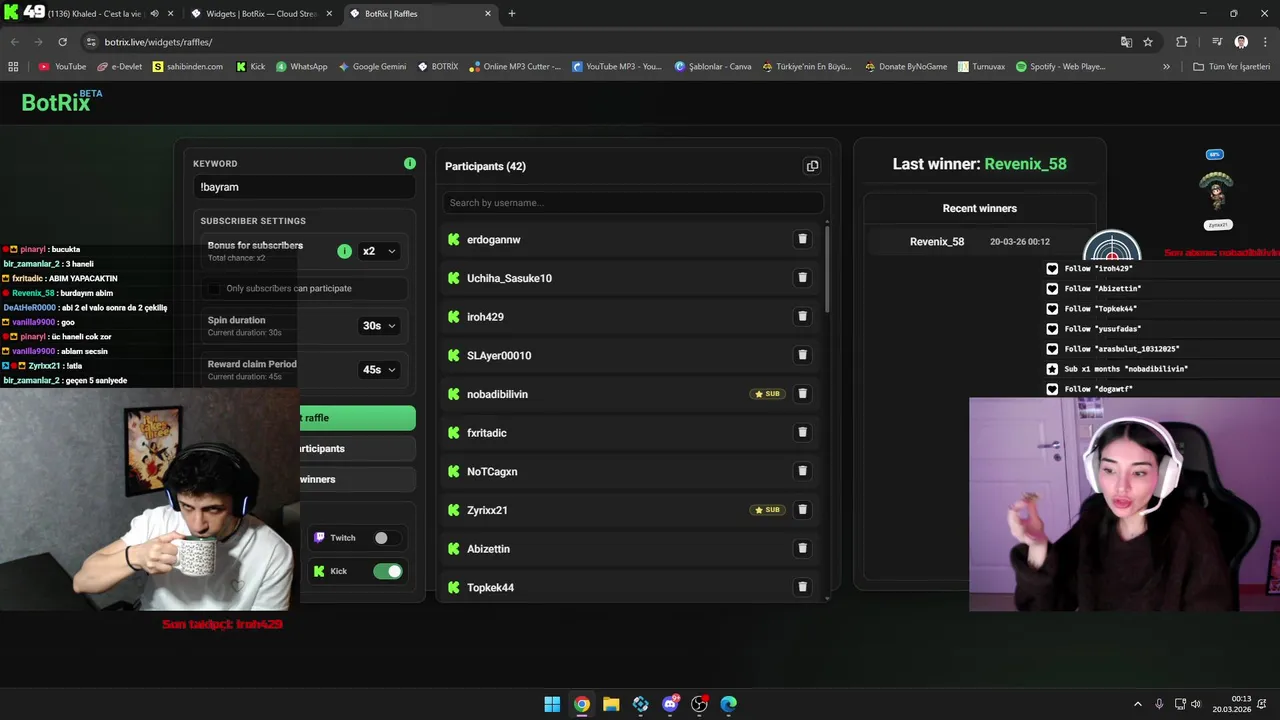
Task: Click SUB badge on nobadibilivin
Action: pos(767,394)
